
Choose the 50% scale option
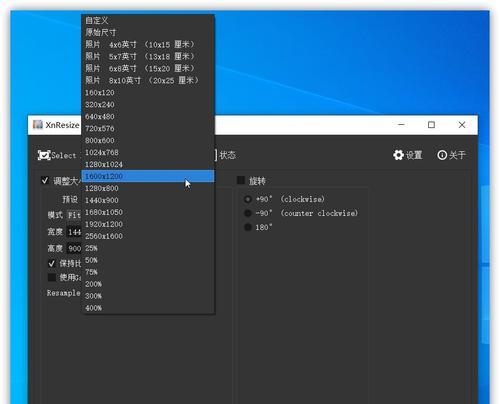(x=148, y=260)
